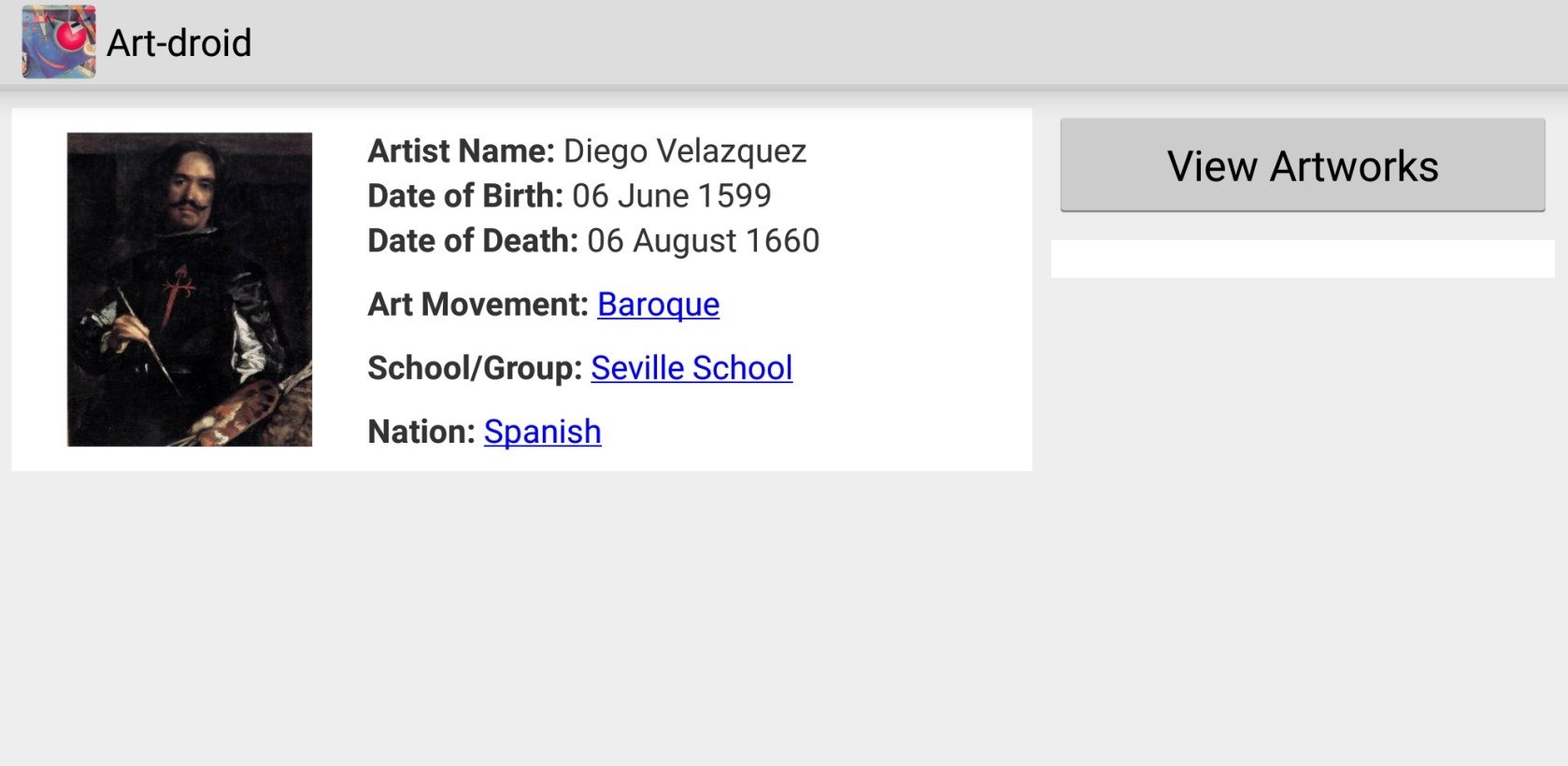Screen dimensions: 1568x766
Task: Follow the Baroque art movement link
Action: (x=659, y=305)
